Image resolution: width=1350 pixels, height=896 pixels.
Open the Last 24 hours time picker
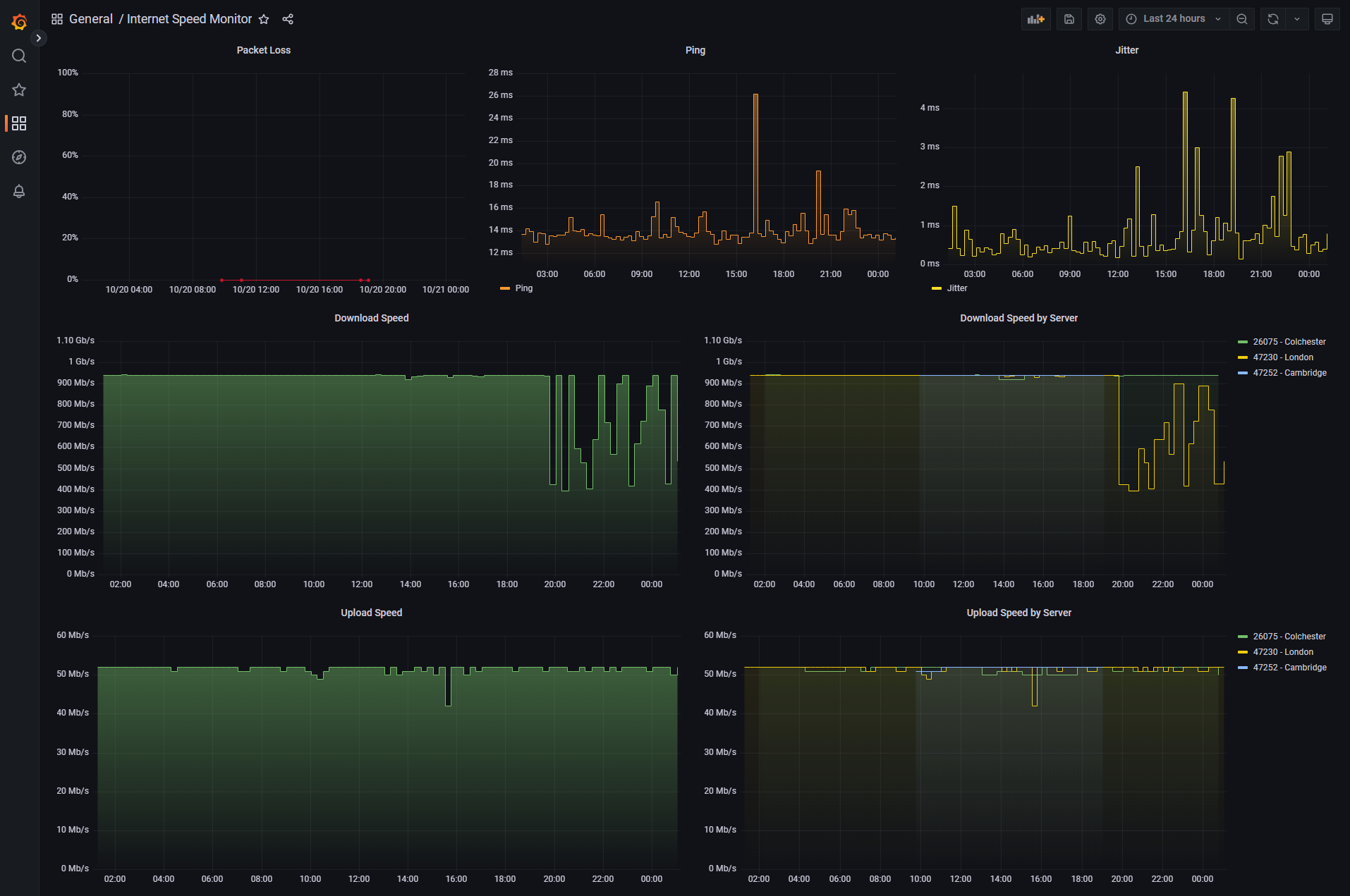pyautogui.click(x=1174, y=19)
